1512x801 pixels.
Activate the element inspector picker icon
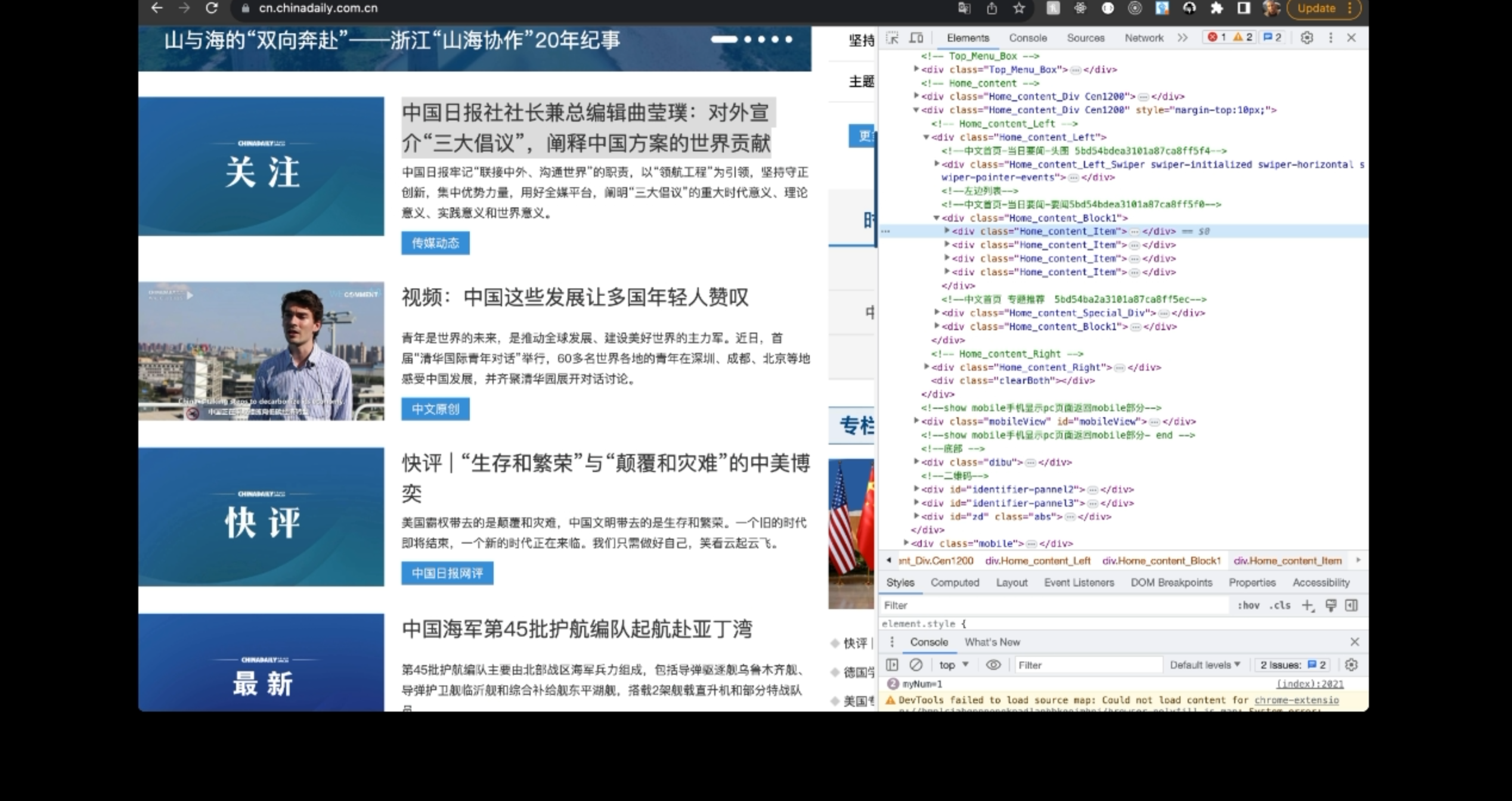pyautogui.click(x=892, y=38)
